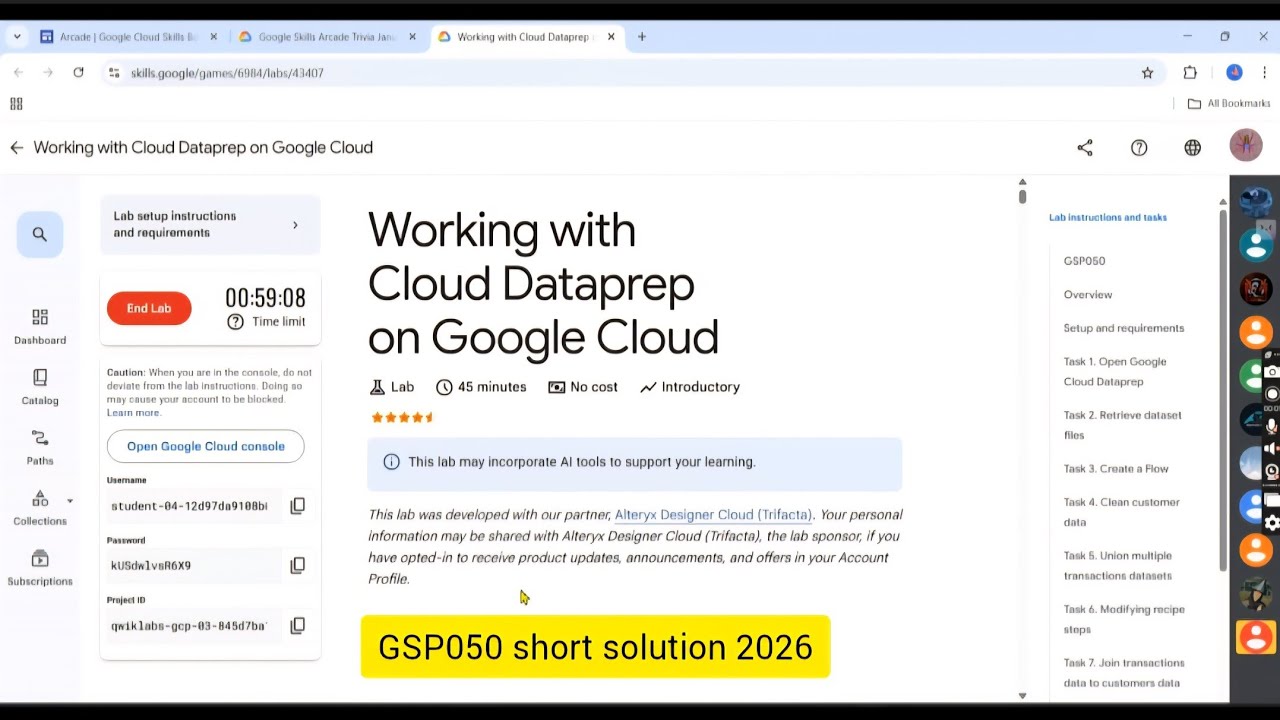Follow the Learn more link
This screenshot has height=720, width=1280.
tap(133, 413)
